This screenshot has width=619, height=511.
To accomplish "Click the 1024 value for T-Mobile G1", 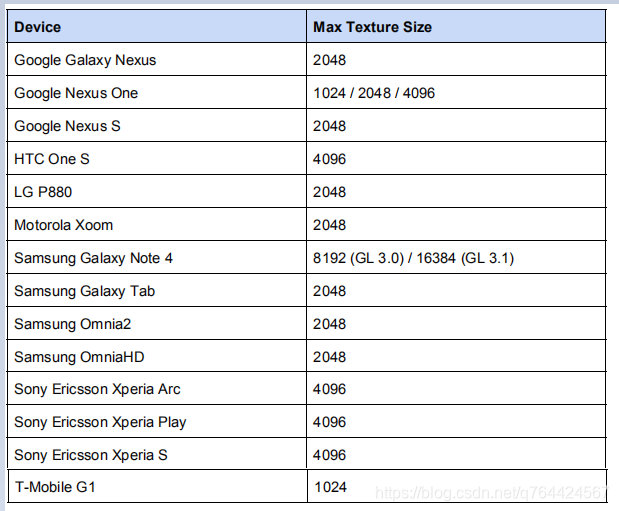I will click(x=329, y=487).
